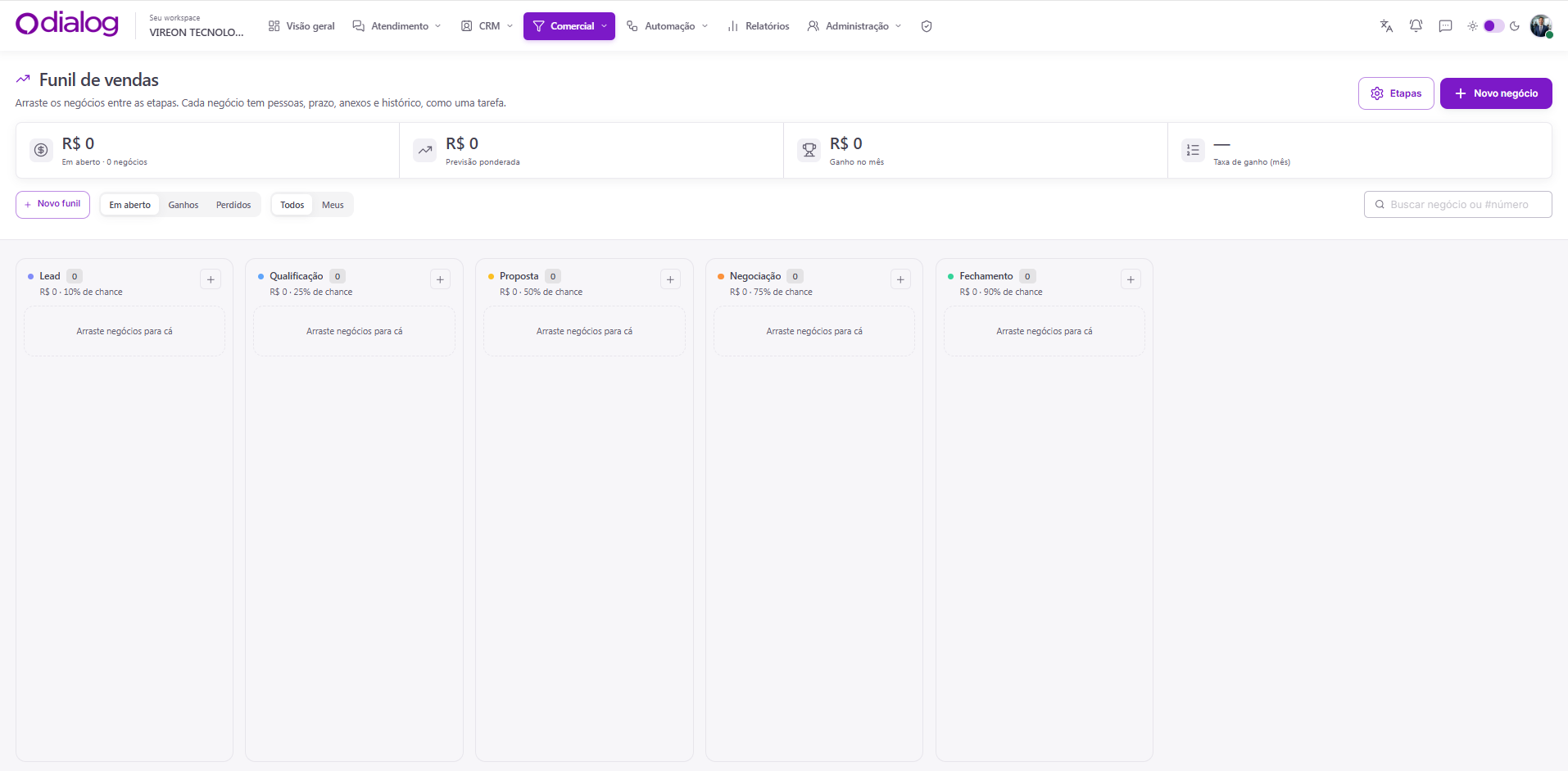
Task: Click the dialog logo
Action: click(67, 24)
